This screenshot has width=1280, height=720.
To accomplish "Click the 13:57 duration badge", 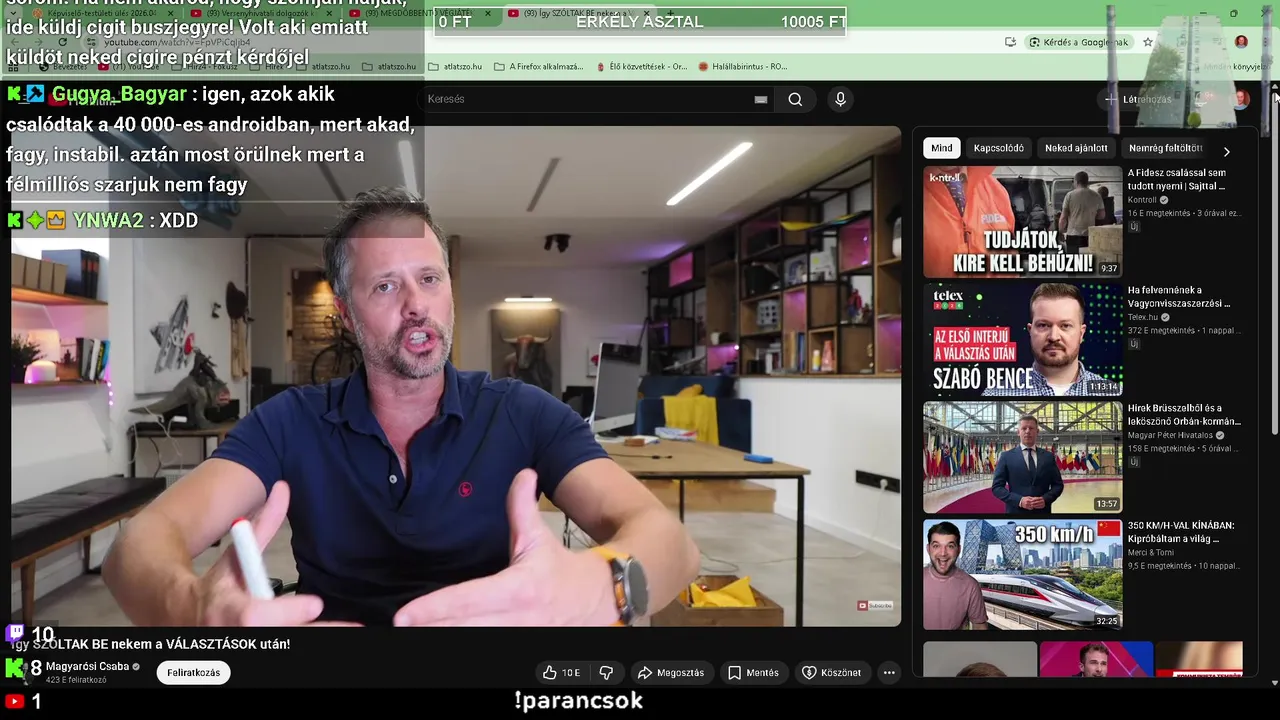I will (x=1106, y=503).
